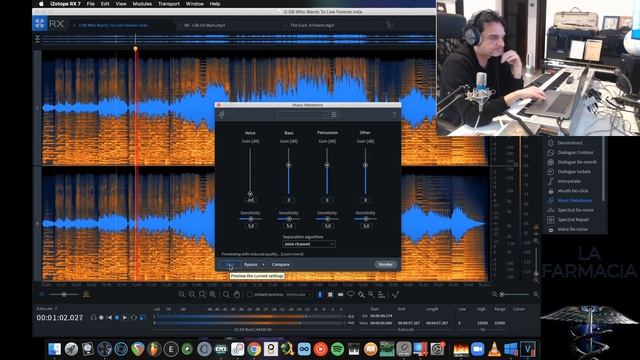Click the Percussion gain slider handle
640x360 pixels.
click(327, 165)
